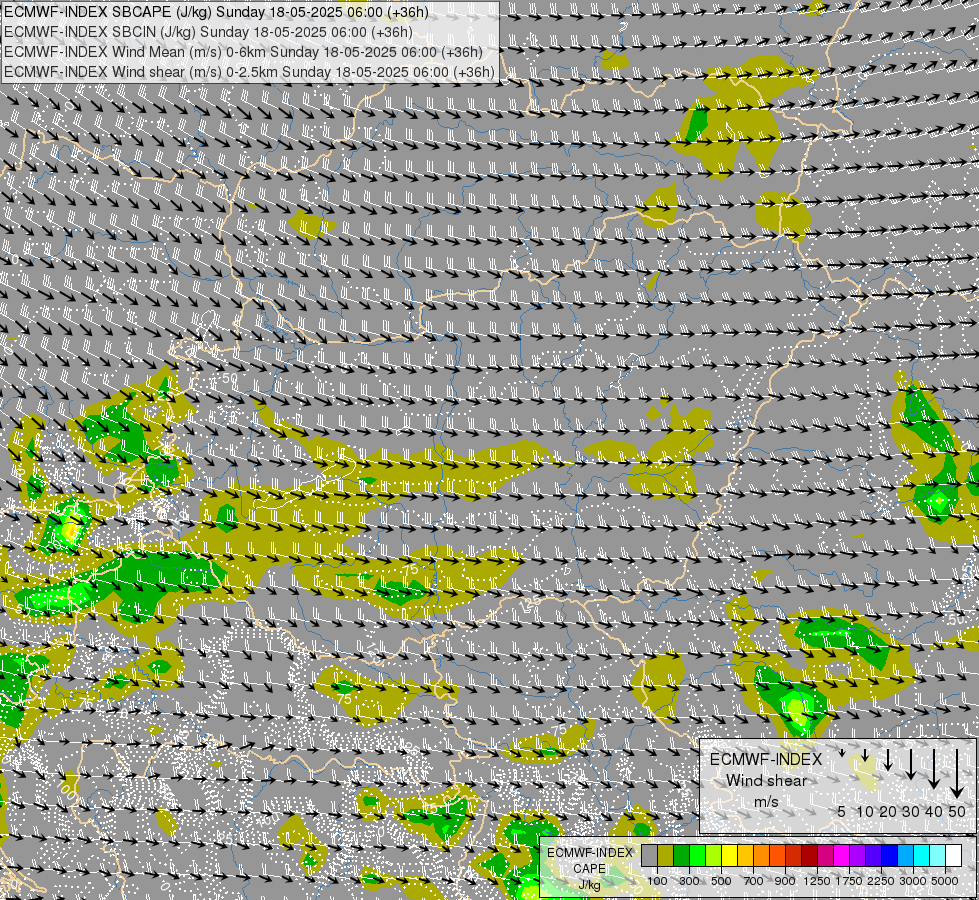This screenshot has height=900, width=979.
Task: Select the amber CAPE legend swatch
Action: [x=745, y=855]
